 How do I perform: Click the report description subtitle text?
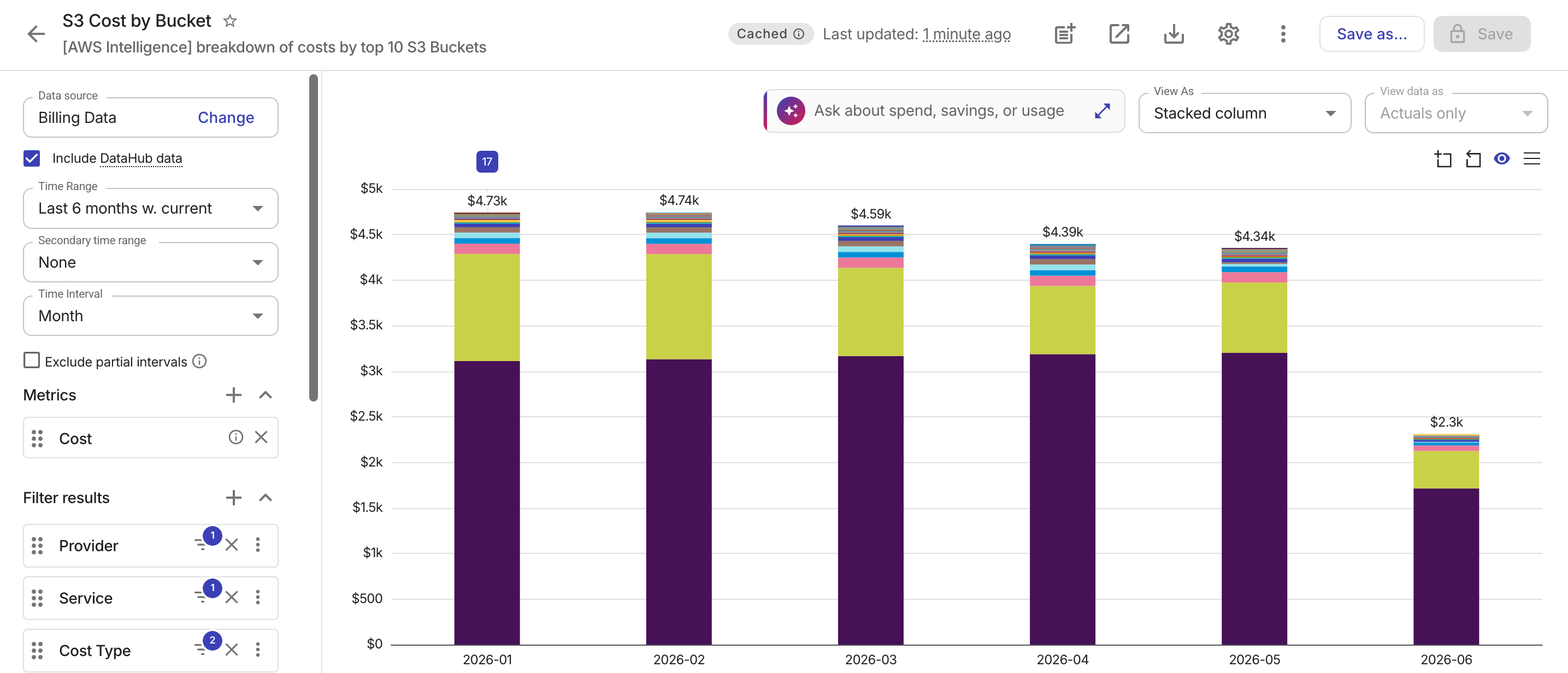coord(274,47)
